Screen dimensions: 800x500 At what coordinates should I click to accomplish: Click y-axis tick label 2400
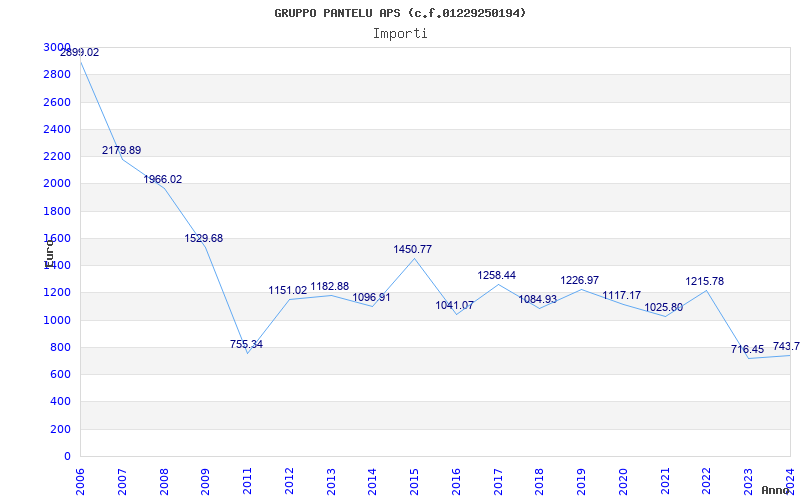click(57, 129)
